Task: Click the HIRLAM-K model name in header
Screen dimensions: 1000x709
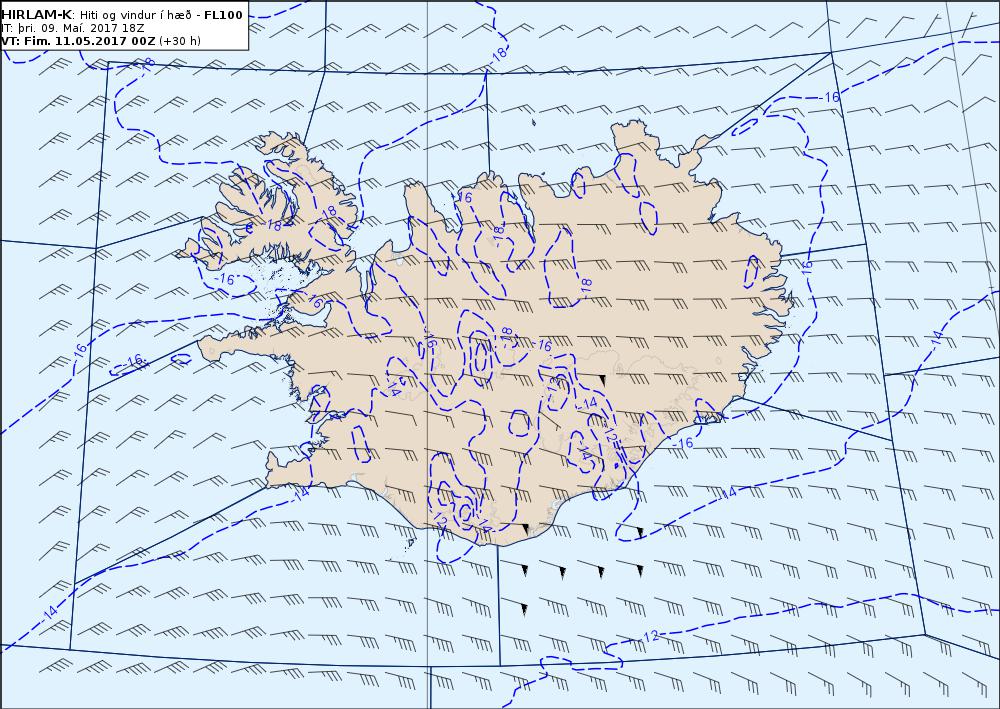Action: click(x=37, y=15)
